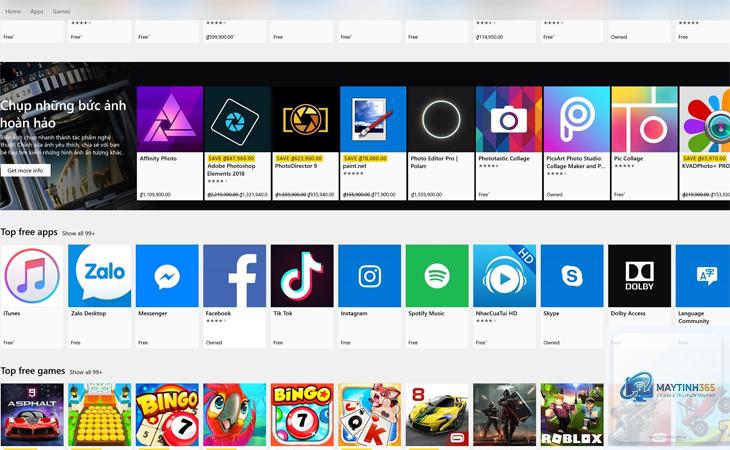Viewport: 730px width, 450px height.
Task: Click the Language Community title text
Action: [x=694, y=317]
